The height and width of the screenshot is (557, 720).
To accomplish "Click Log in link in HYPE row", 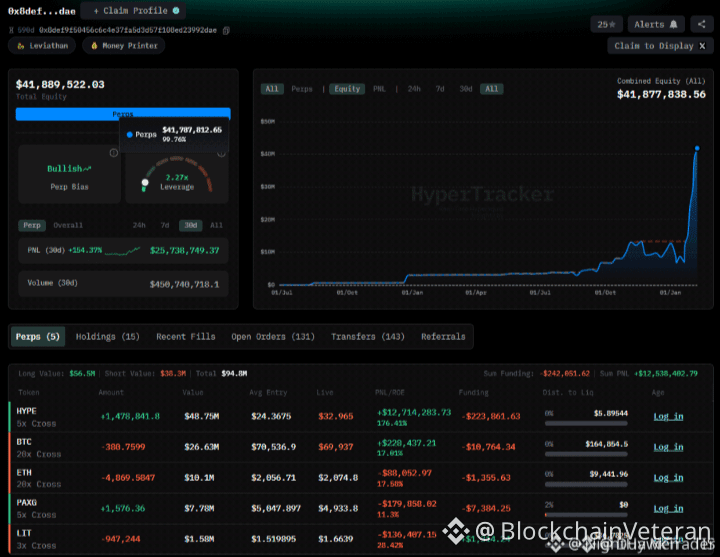I will pos(668,416).
